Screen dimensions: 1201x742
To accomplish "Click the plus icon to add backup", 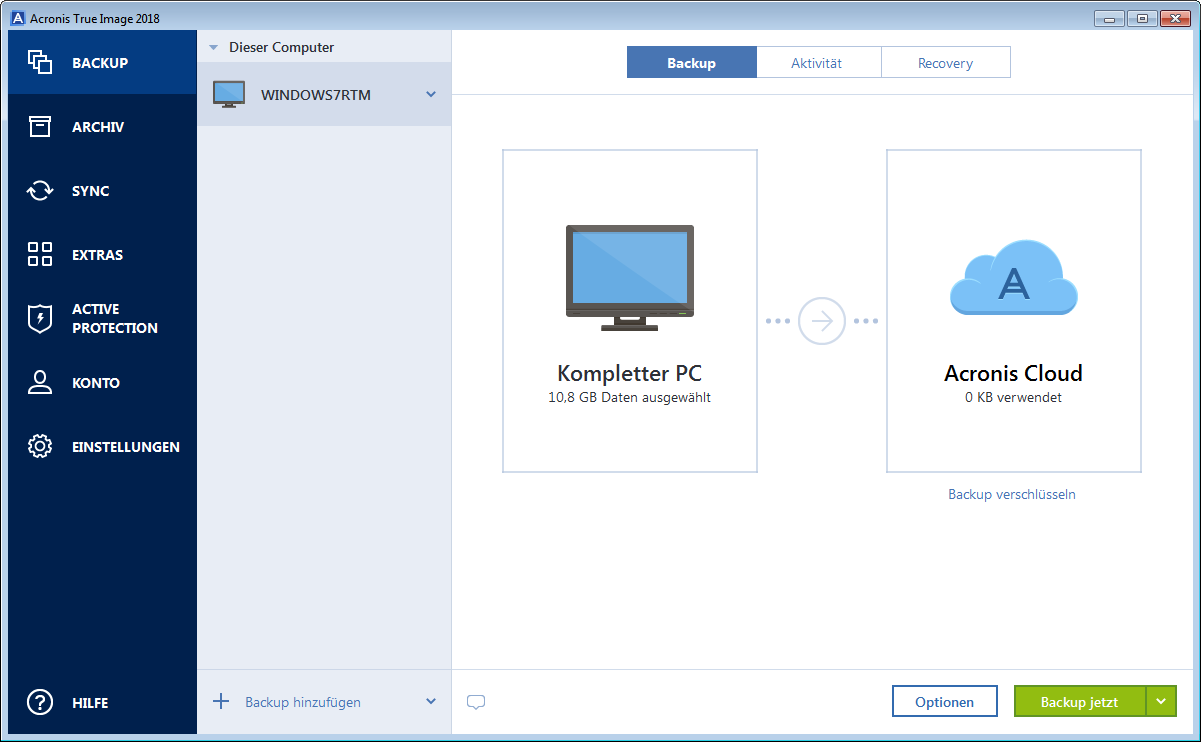I will (x=221, y=701).
